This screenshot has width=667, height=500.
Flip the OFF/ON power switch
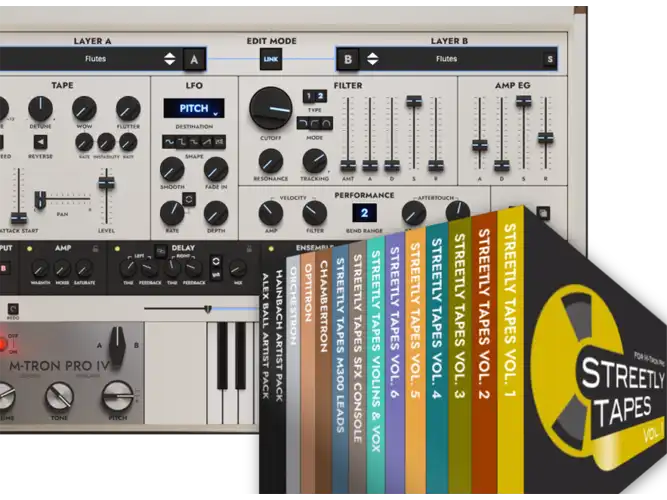(3, 344)
